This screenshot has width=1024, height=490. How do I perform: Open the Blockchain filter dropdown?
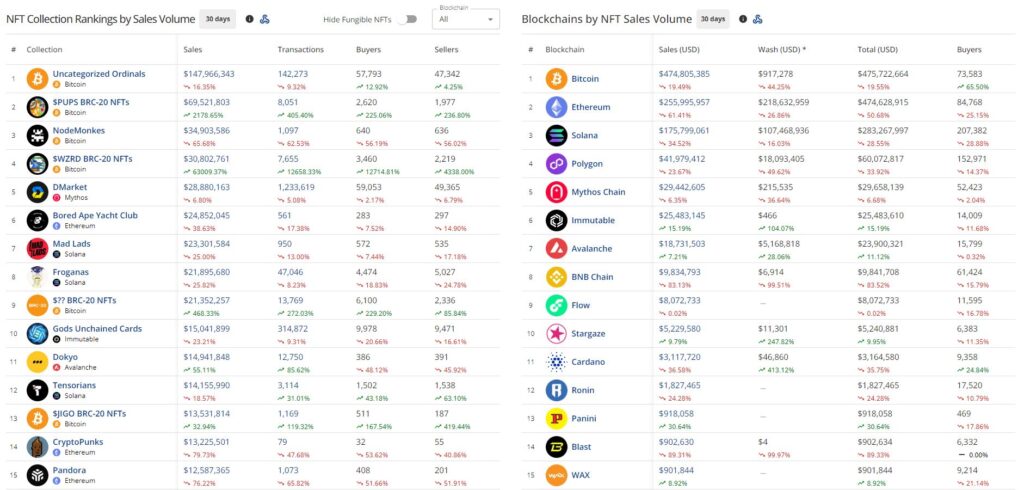coord(466,19)
